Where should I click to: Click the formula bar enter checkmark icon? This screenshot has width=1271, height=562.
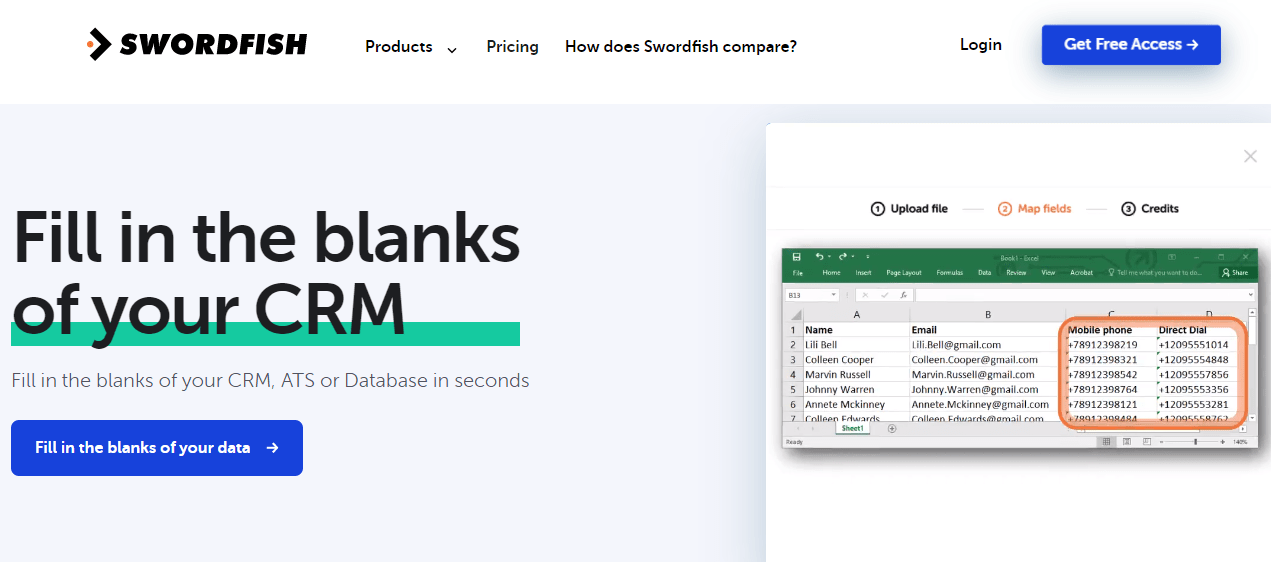pyautogui.click(x=884, y=295)
